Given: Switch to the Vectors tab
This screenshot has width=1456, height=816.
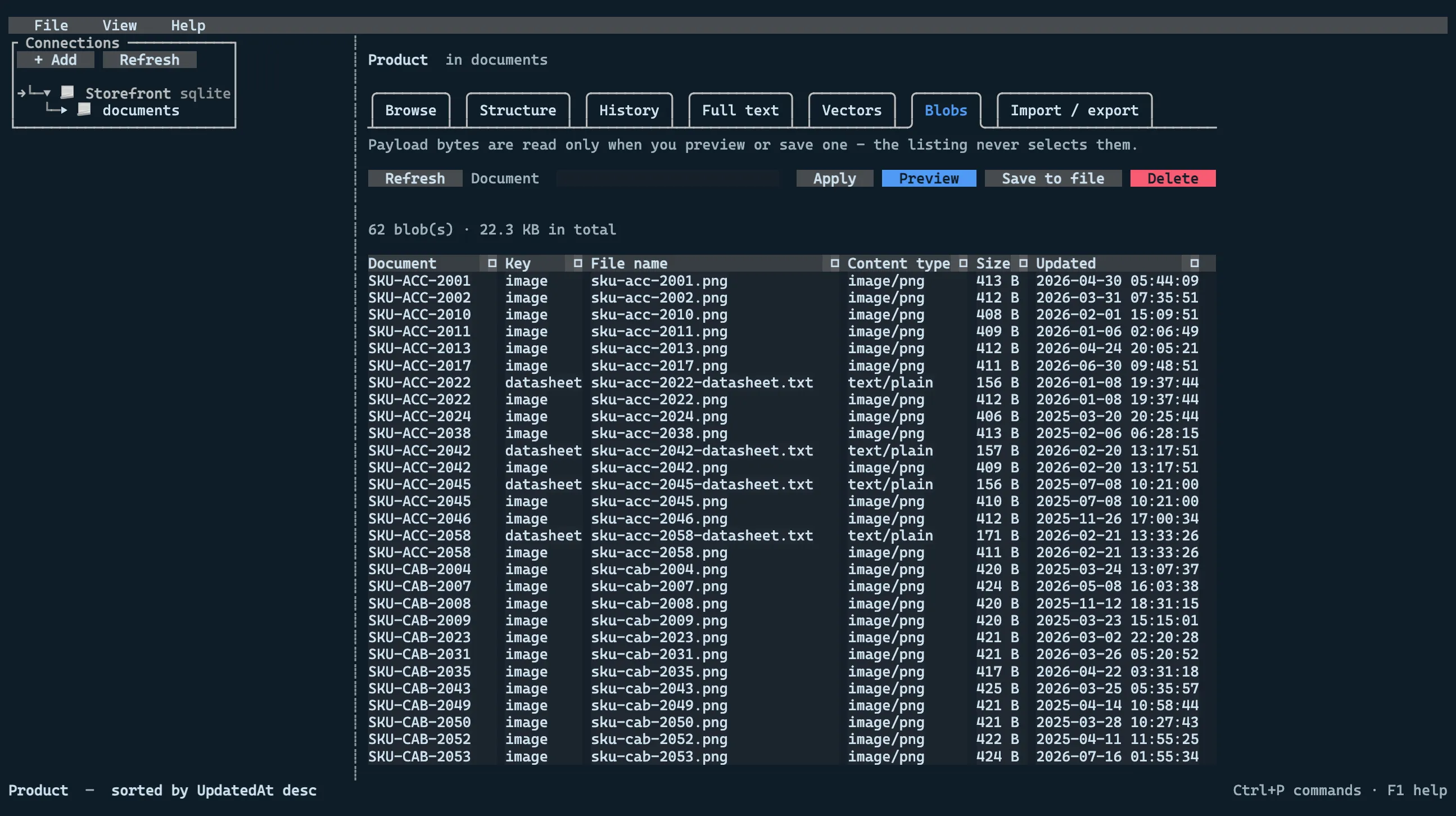Looking at the screenshot, I should (x=852, y=110).
